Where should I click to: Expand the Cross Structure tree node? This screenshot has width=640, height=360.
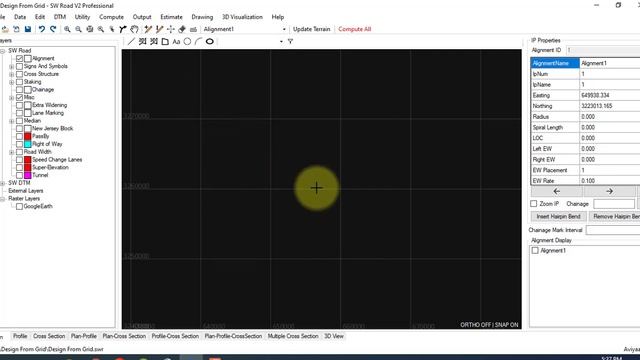coord(11,74)
